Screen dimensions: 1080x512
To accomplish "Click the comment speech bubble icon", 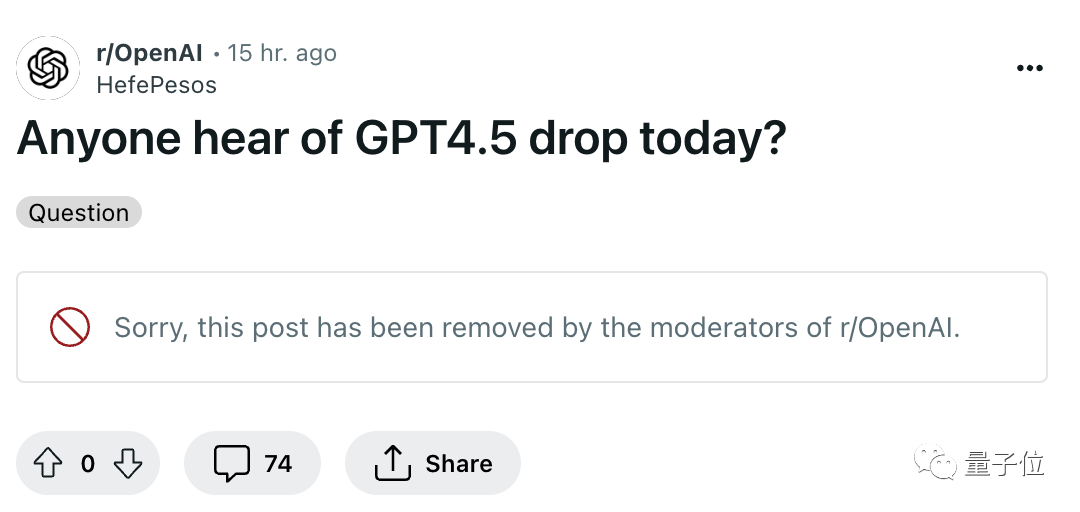I will click(231, 463).
